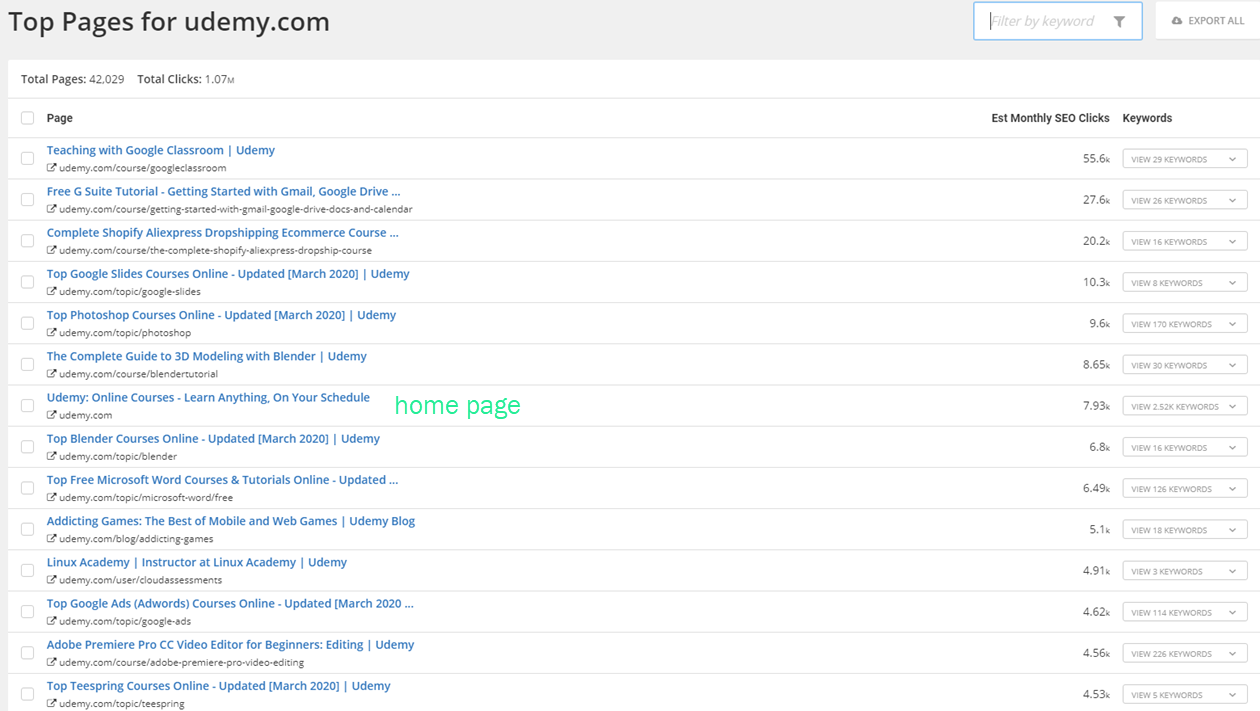Open the first View 16 Keywords dropdown for Shopify row

1185,241
